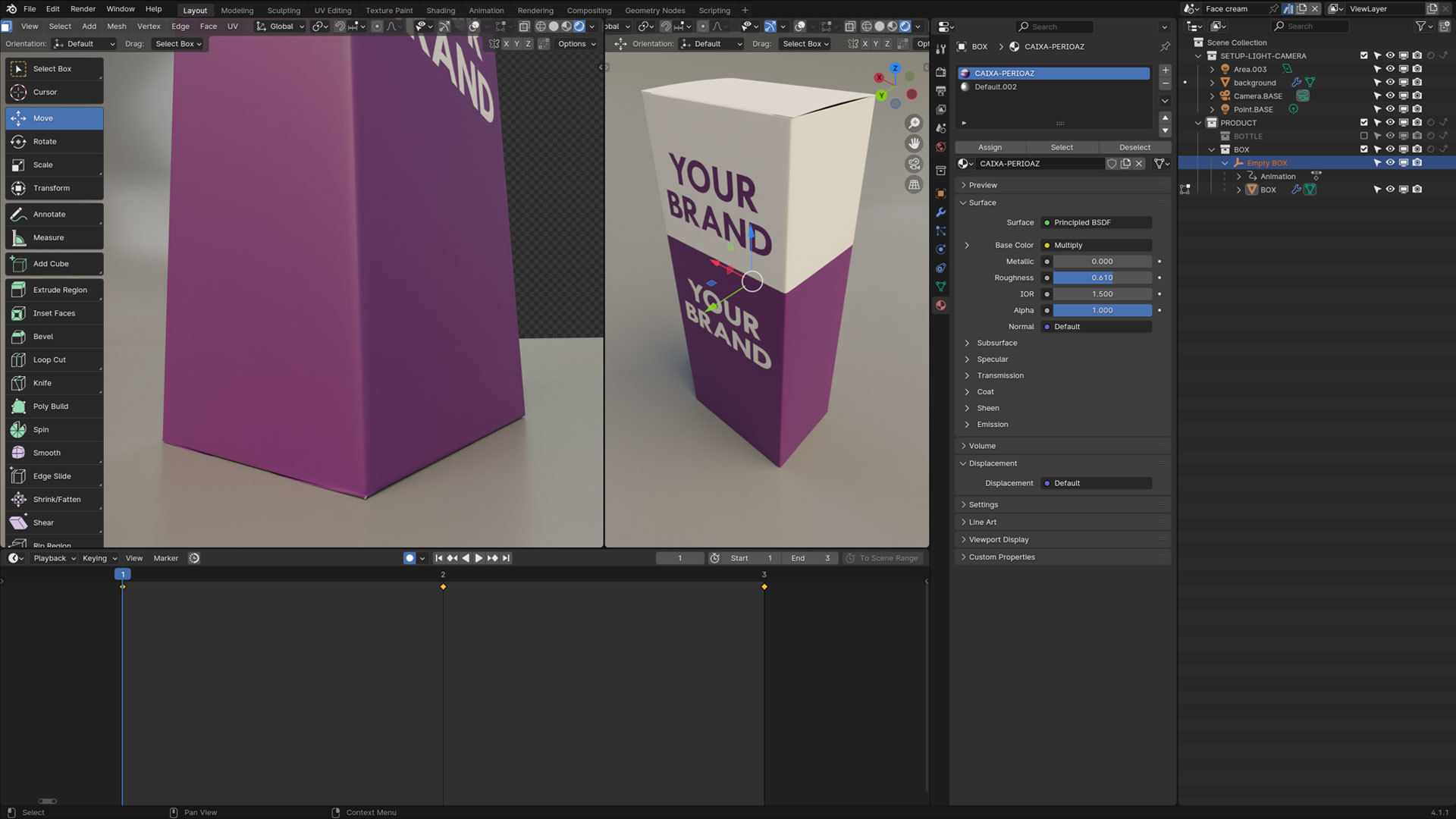Switch to the Shading workspace tab
Image resolution: width=1456 pixels, height=819 pixels.
(441, 11)
